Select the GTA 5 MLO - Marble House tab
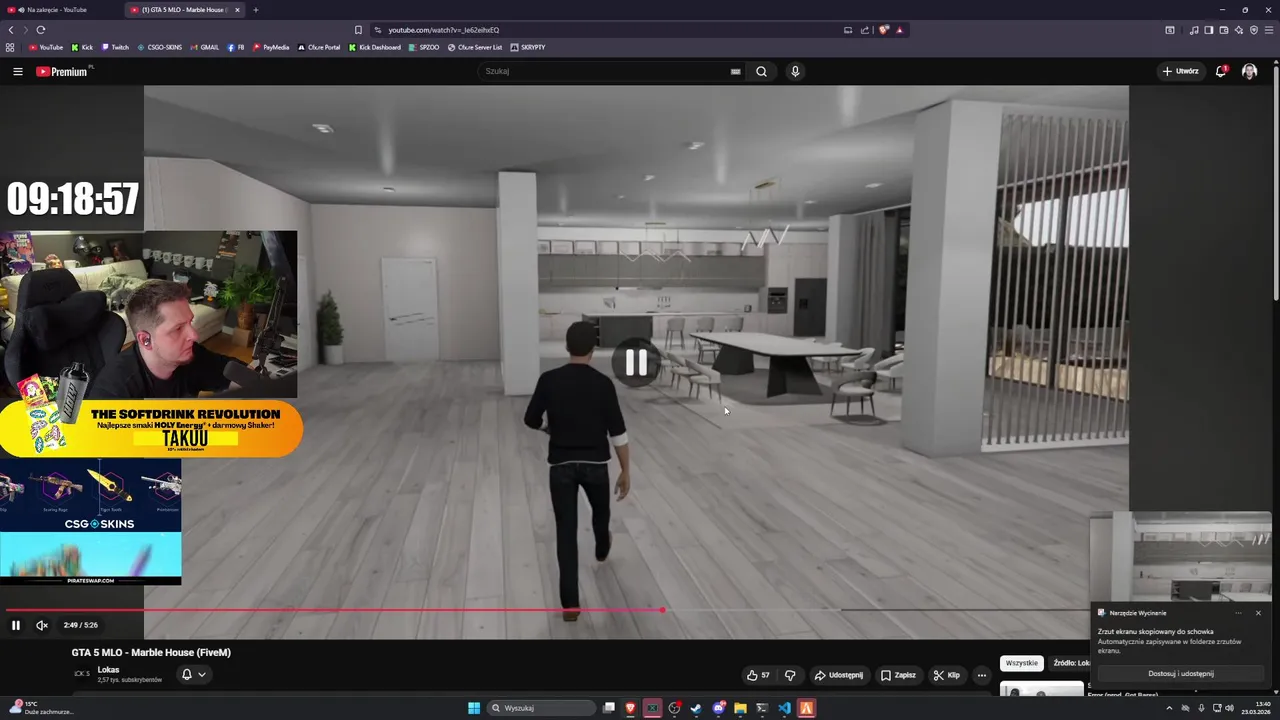 pos(184,10)
